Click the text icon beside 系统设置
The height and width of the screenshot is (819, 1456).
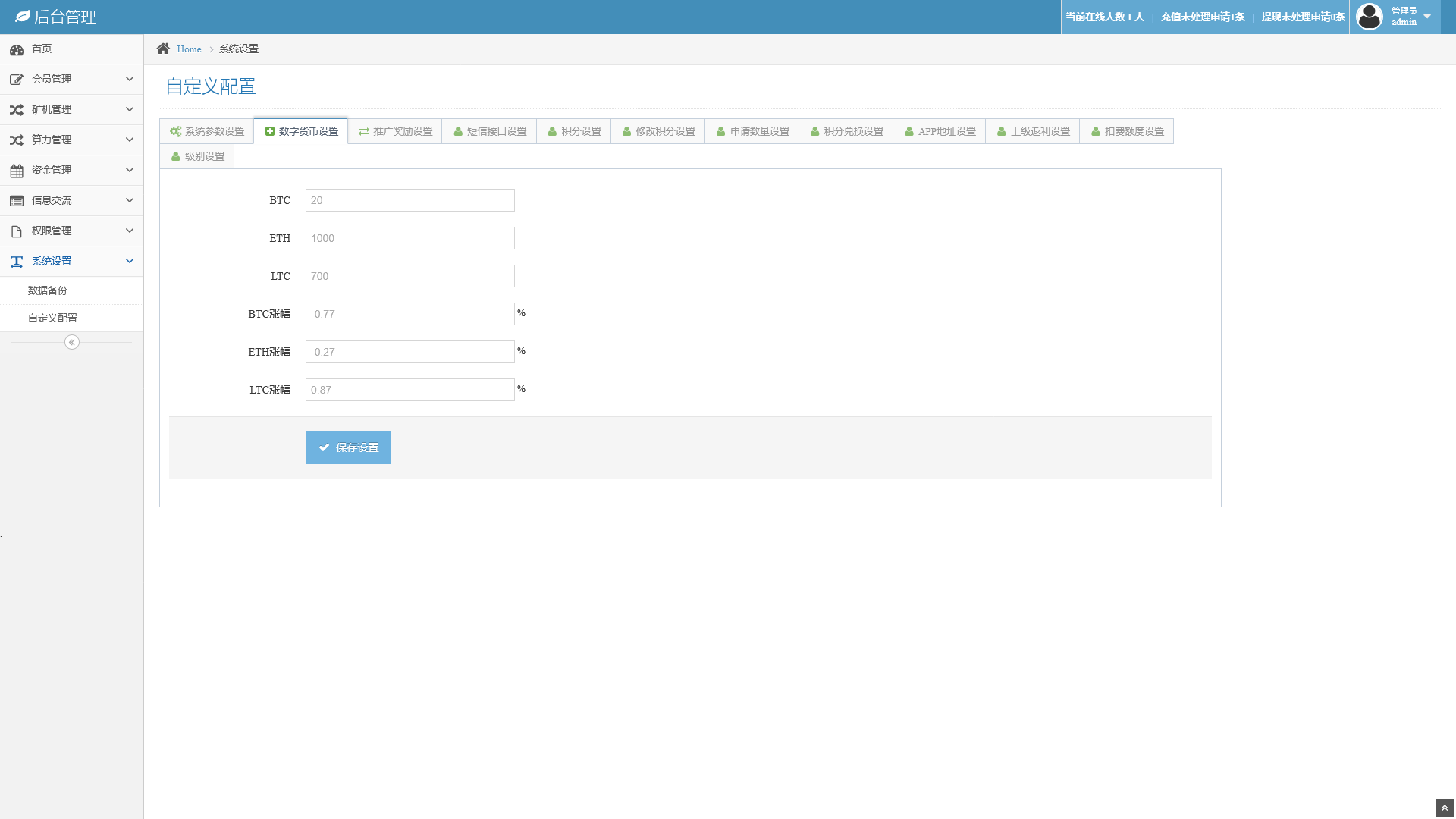tap(17, 262)
